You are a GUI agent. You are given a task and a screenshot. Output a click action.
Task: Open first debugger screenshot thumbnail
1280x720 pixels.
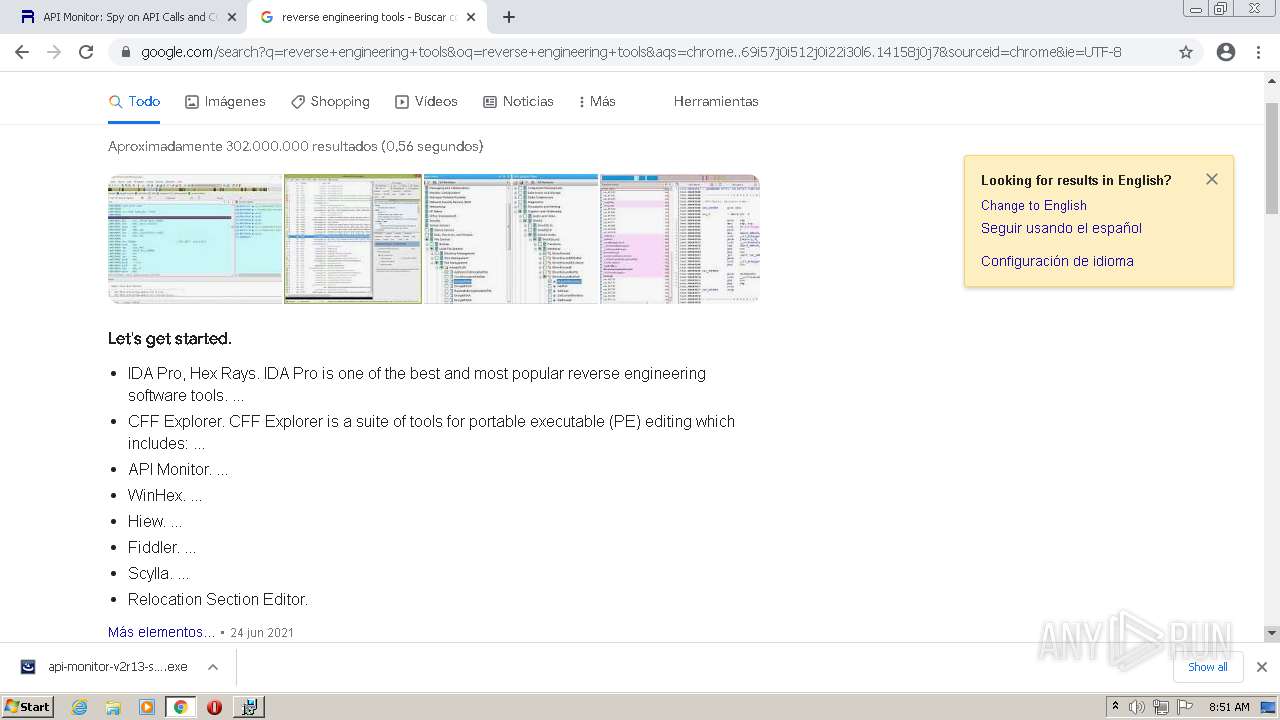(195, 239)
